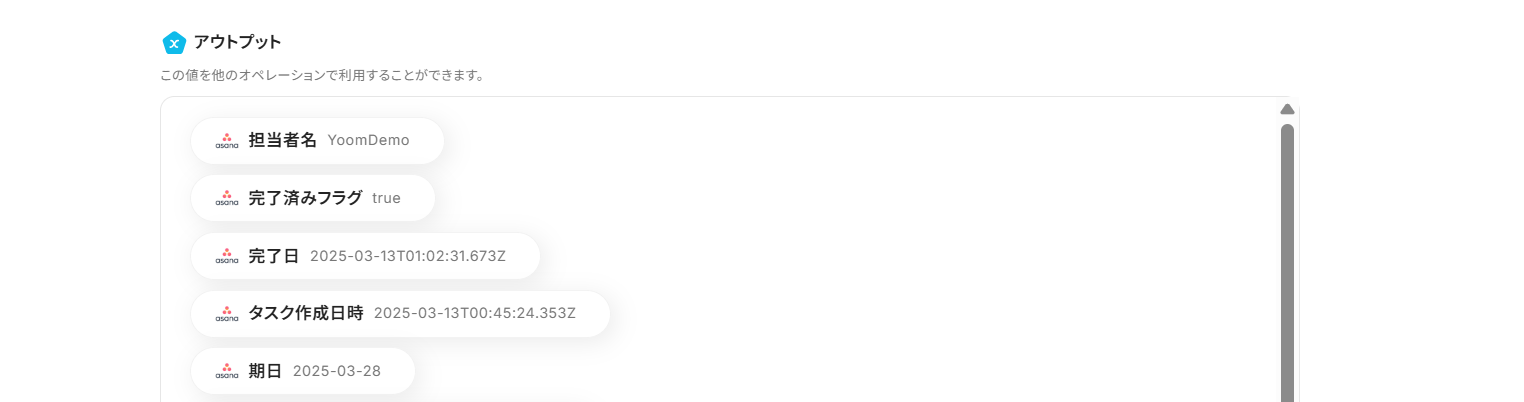The width and height of the screenshot is (1524, 402).
Task: Click the 2025-03-13T01:02:31.673Z timestamp value
Action: (408, 256)
